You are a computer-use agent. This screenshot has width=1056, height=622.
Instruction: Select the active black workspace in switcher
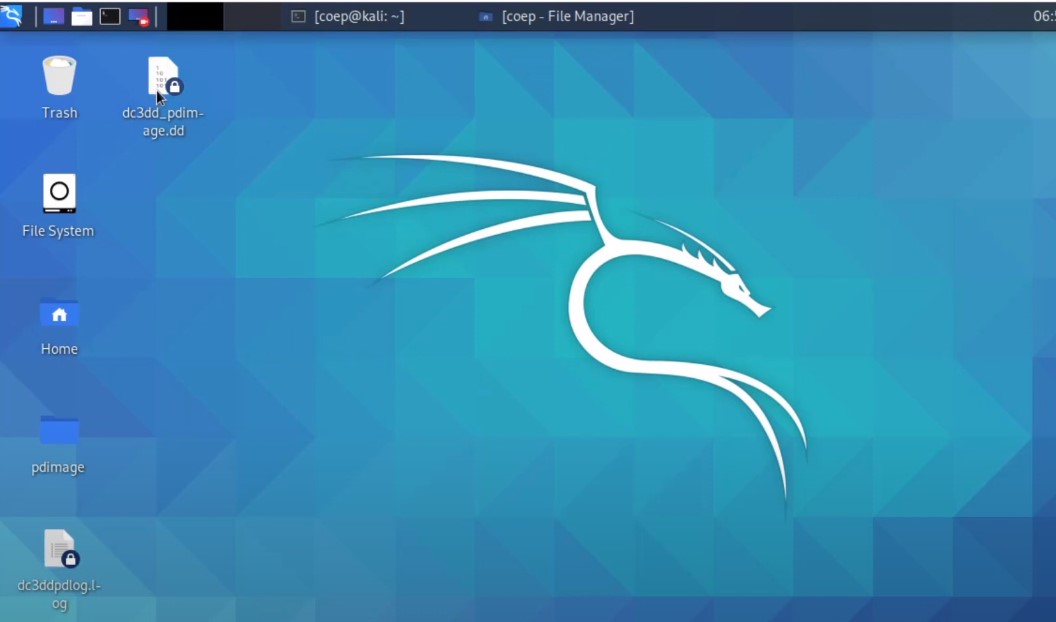coord(195,16)
